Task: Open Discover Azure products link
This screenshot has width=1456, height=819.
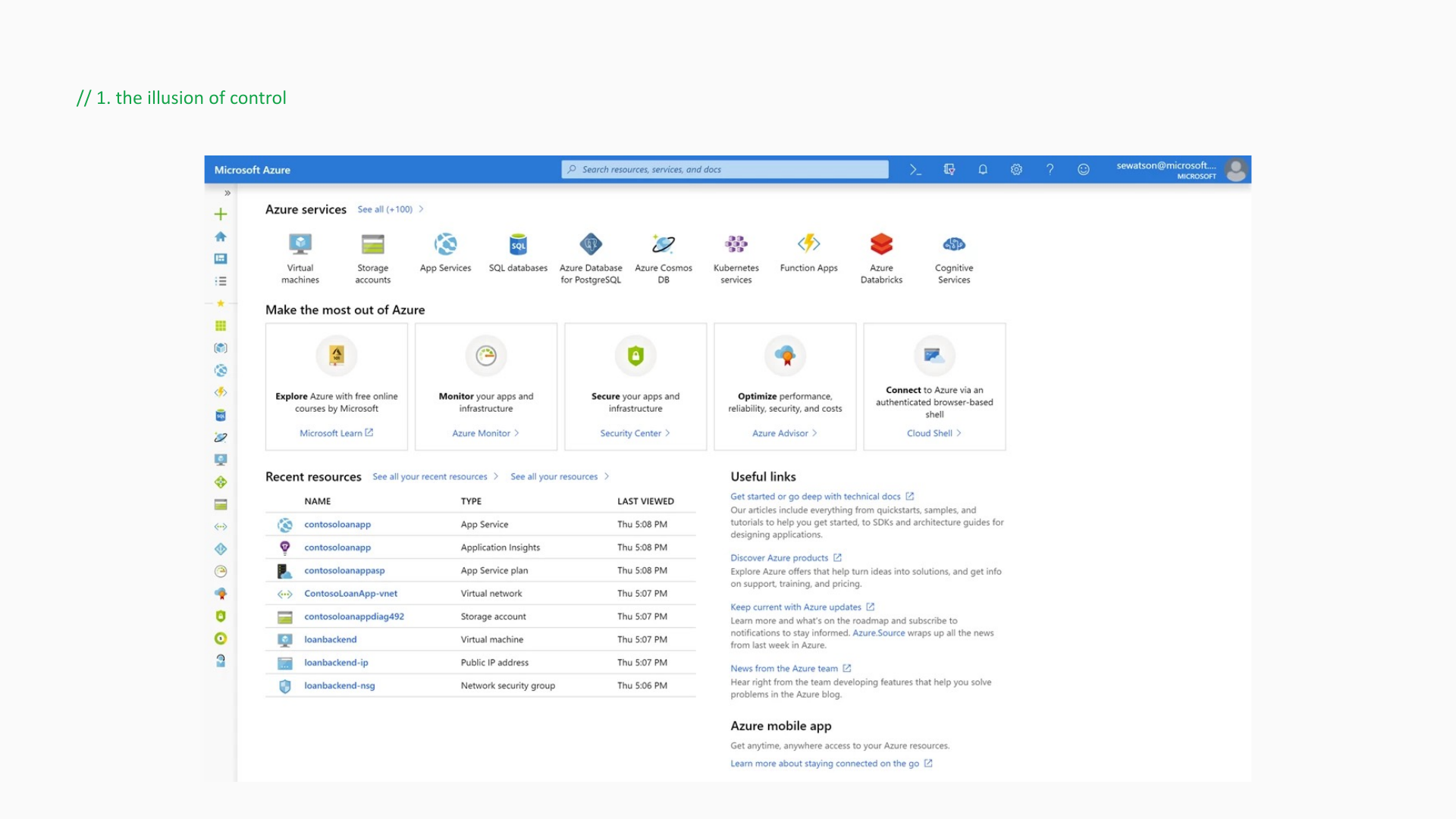Action: point(786,558)
